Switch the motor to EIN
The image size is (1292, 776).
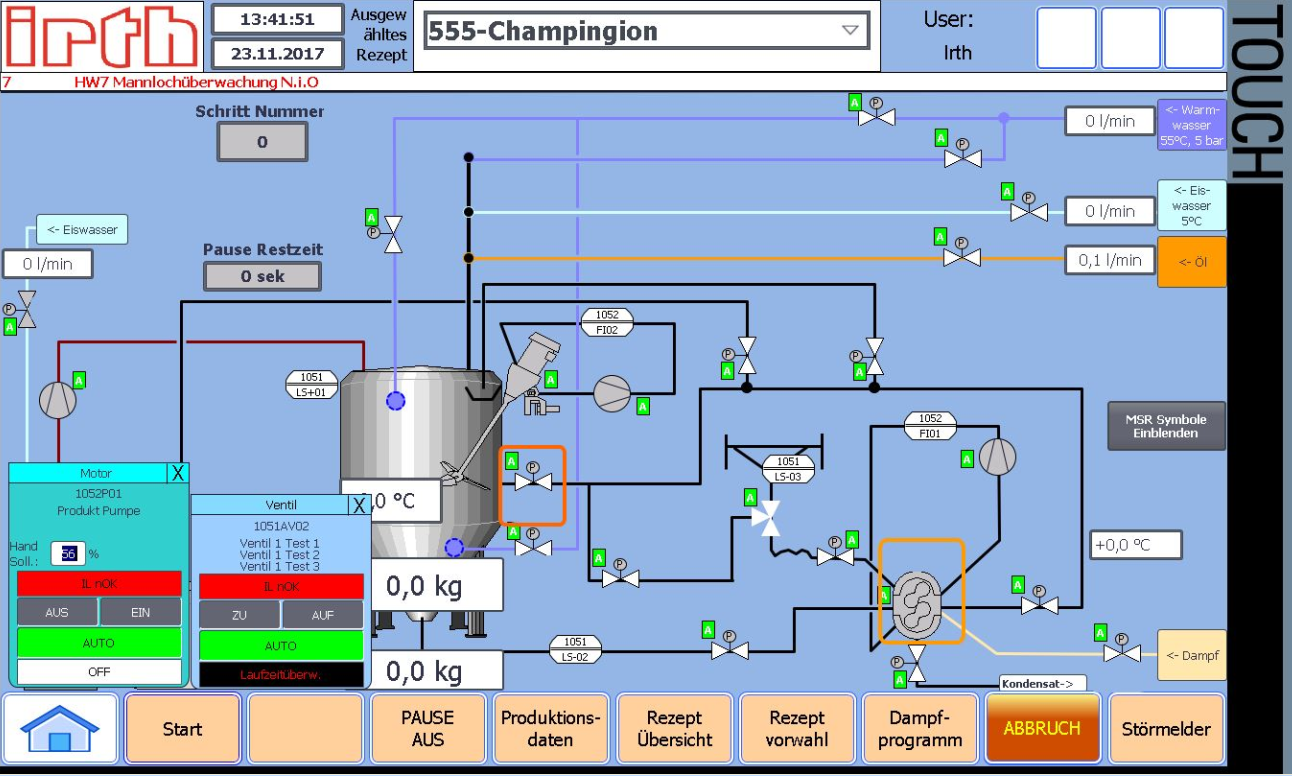[141, 612]
